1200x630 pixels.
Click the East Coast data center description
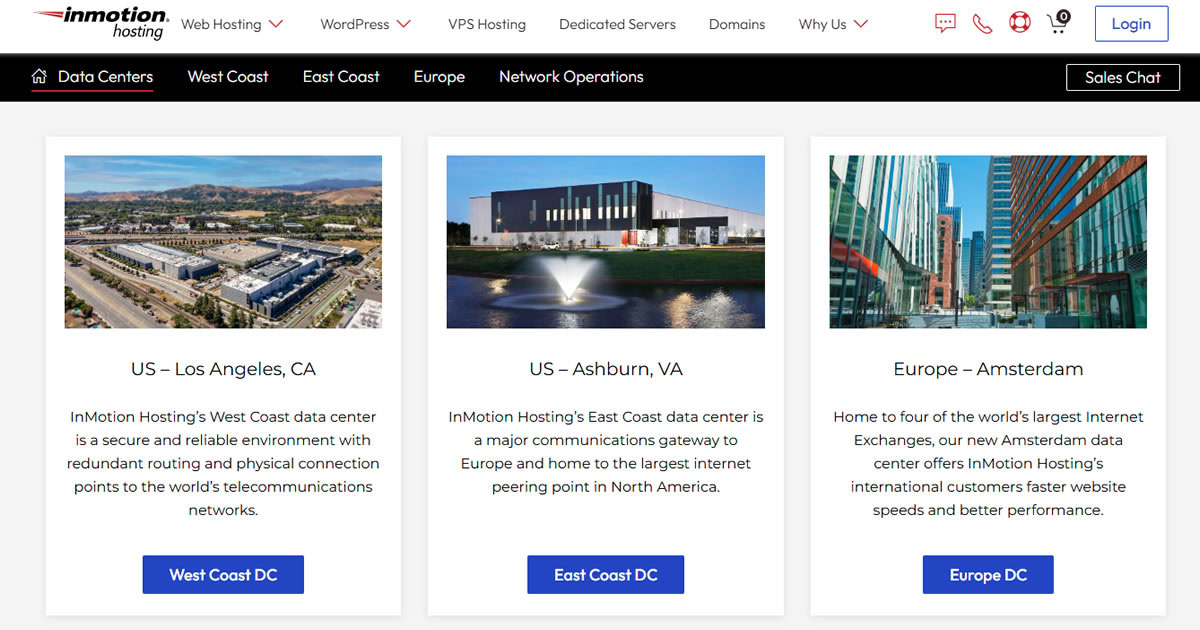[x=606, y=452]
